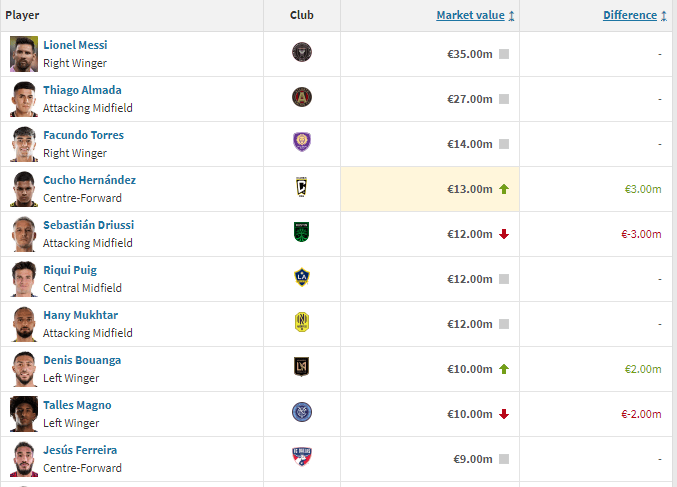Click the LAFC club crest
Image resolution: width=677 pixels, height=487 pixels.
pyautogui.click(x=302, y=367)
